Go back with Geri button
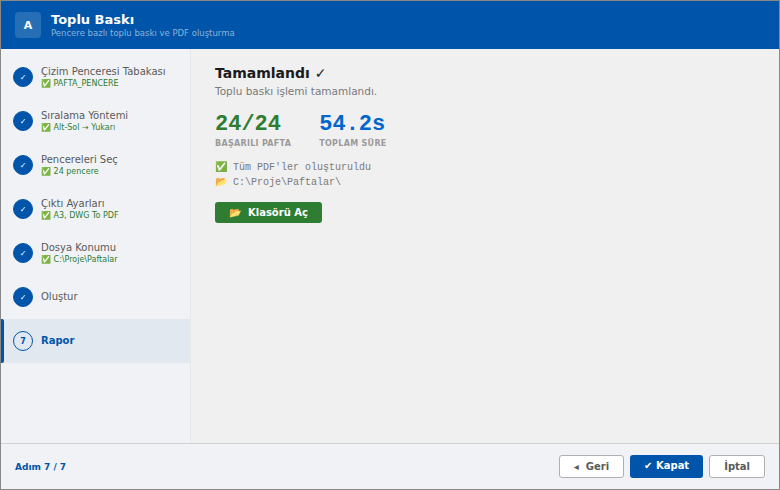Viewport: 780px width, 490px height. coord(591,467)
